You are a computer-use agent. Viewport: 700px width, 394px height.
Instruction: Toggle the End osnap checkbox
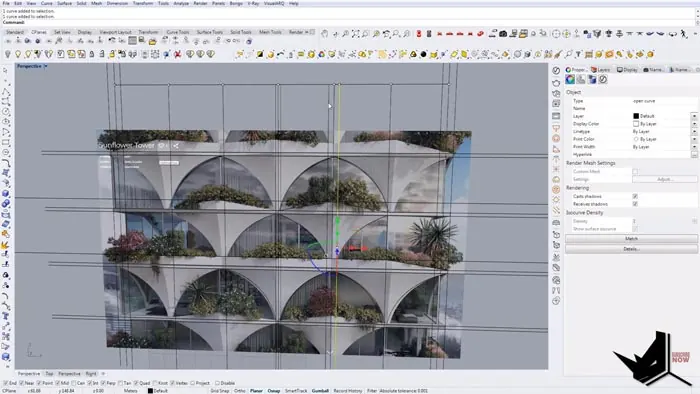5,383
